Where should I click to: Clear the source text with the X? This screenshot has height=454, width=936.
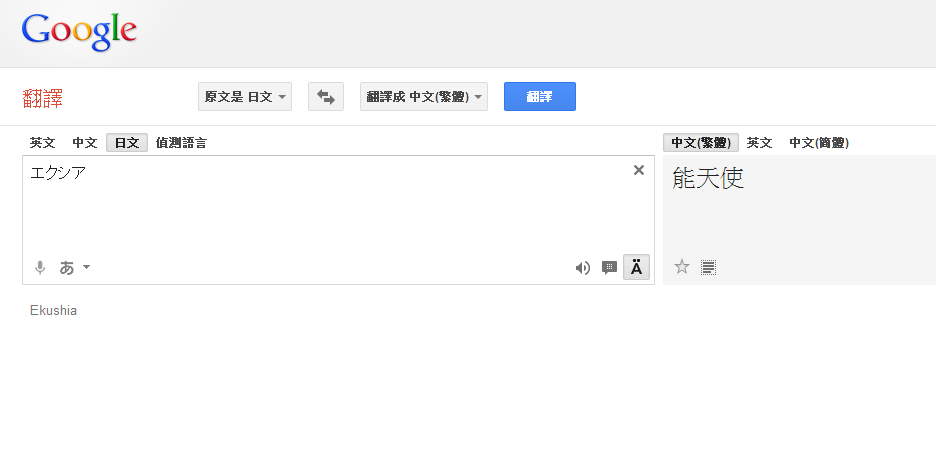tap(639, 170)
